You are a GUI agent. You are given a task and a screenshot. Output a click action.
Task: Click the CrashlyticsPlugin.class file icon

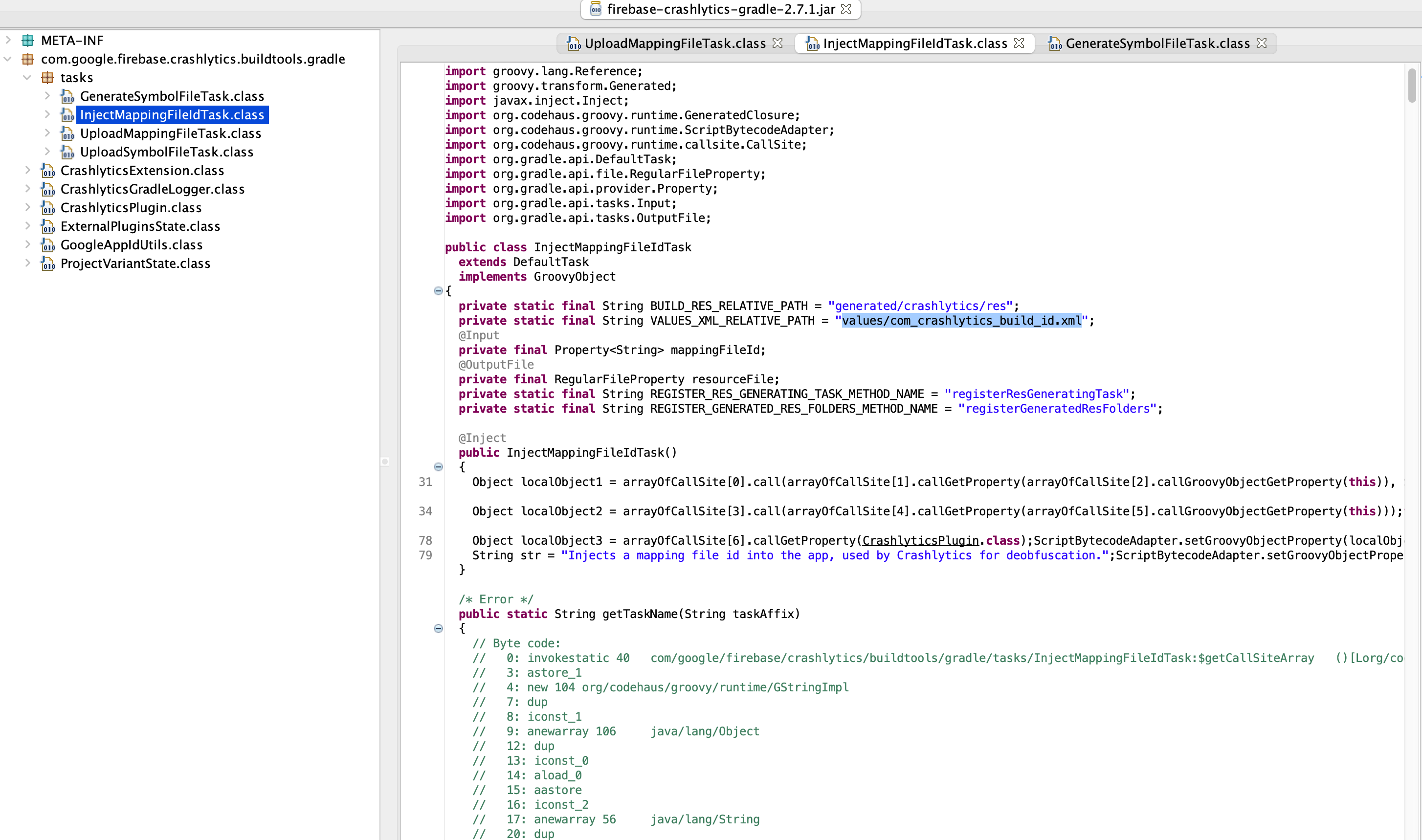pyautogui.click(x=48, y=208)
